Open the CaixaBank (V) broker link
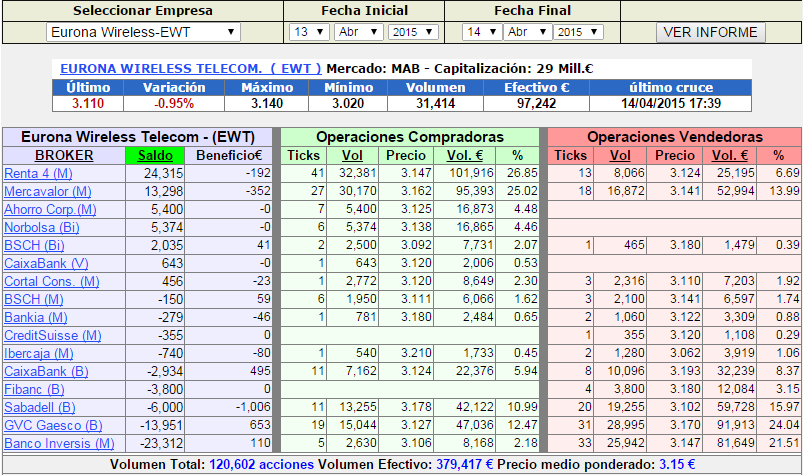The image size is (803, 475). (45, 263)
